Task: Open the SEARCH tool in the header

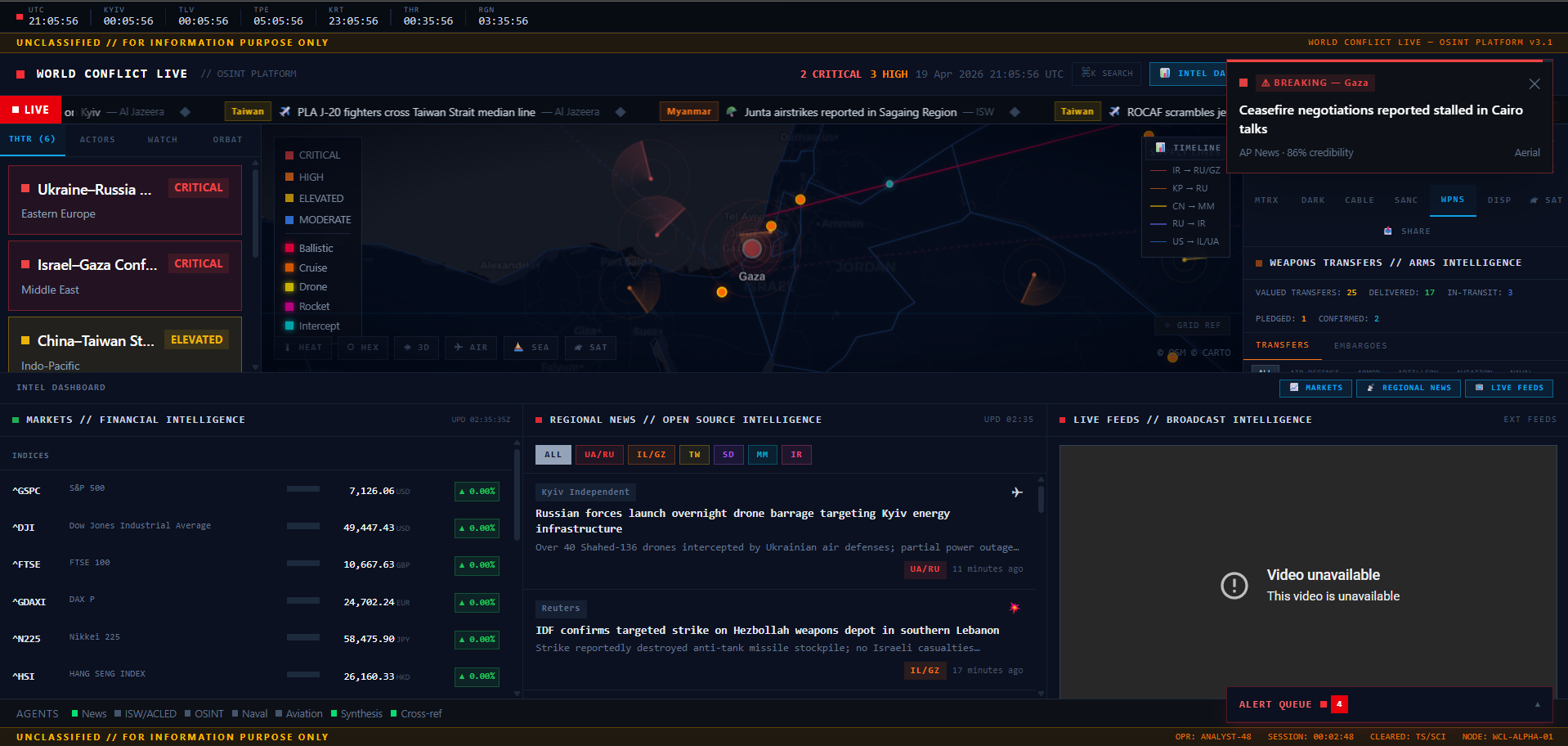Action: 1106,74
